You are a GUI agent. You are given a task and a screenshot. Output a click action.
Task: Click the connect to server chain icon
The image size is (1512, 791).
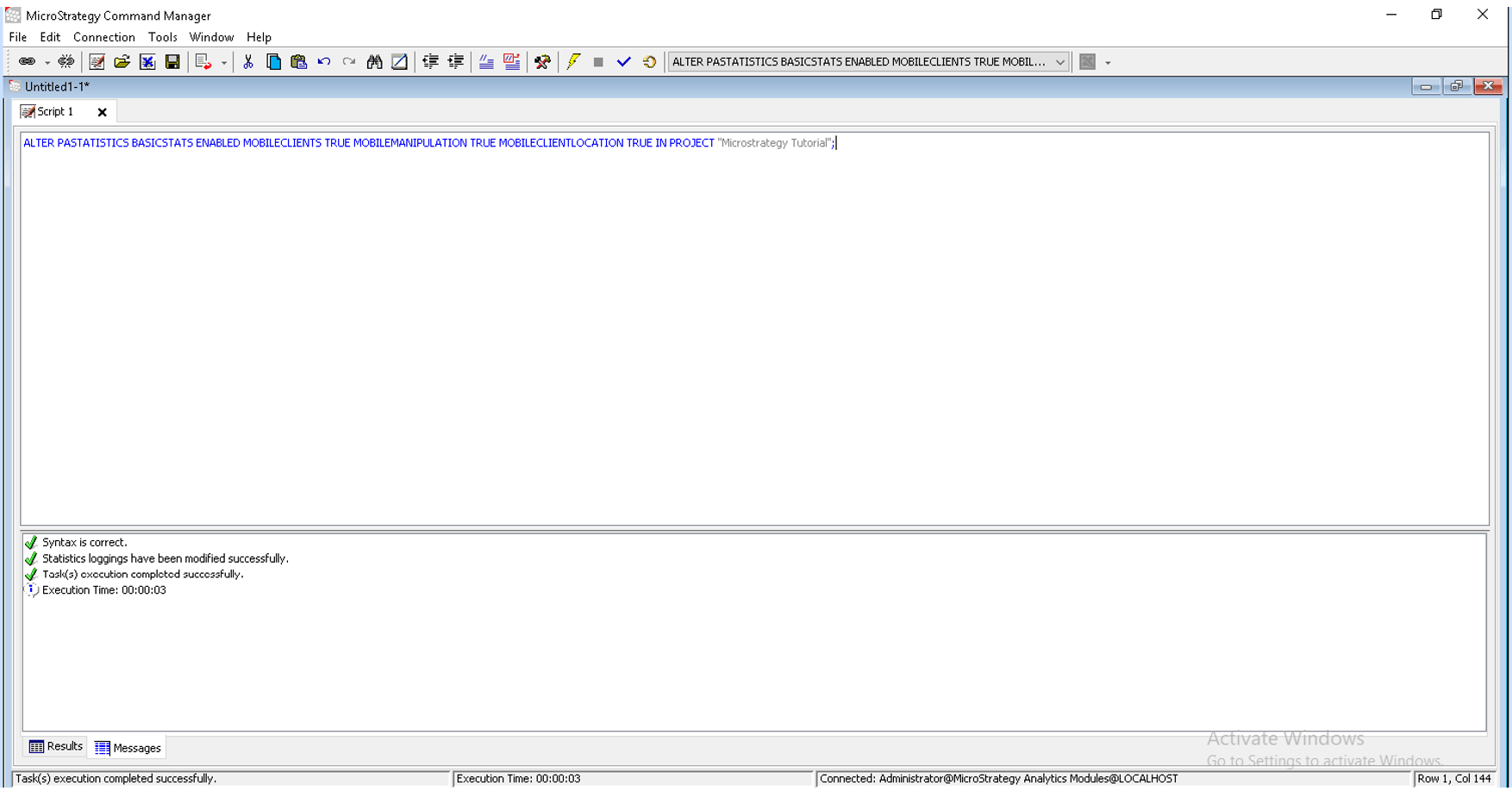tap(27, 62)
